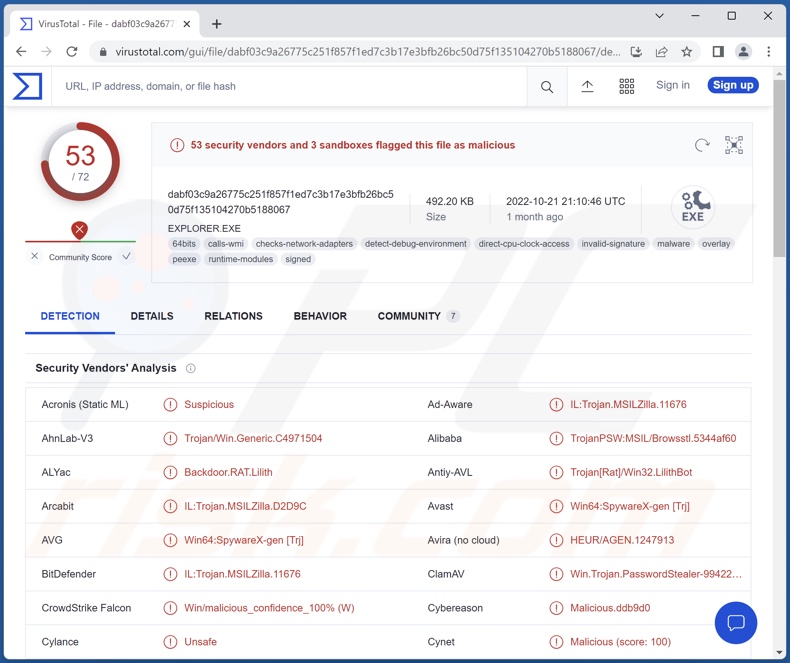Click the Trojan[Rat]/Win32.LilithBot result

631,473
